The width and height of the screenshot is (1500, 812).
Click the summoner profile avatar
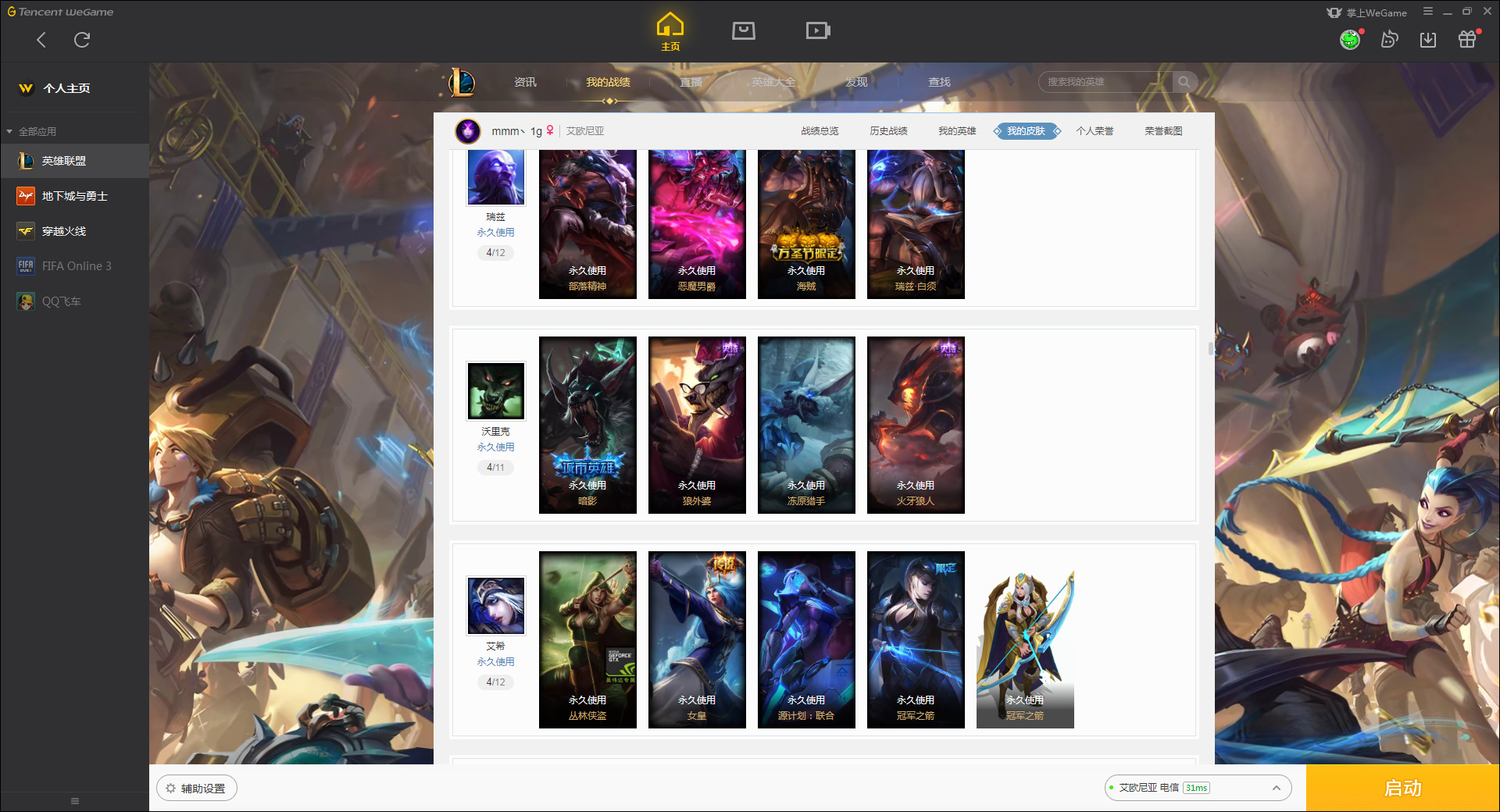pos(468,131)
